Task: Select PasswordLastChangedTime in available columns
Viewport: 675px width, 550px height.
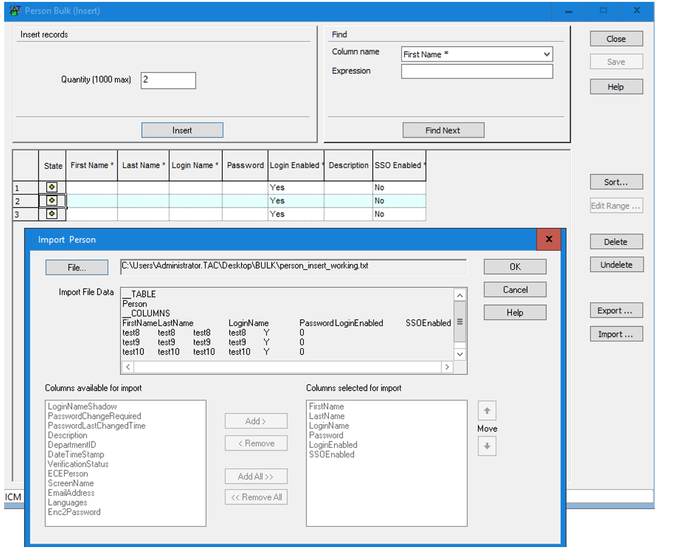Action: 96,426
